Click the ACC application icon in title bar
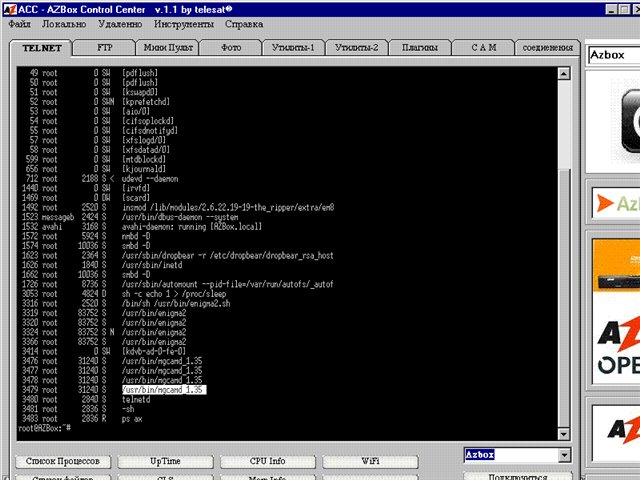This screenshot has height=480, width=640. 9,9
